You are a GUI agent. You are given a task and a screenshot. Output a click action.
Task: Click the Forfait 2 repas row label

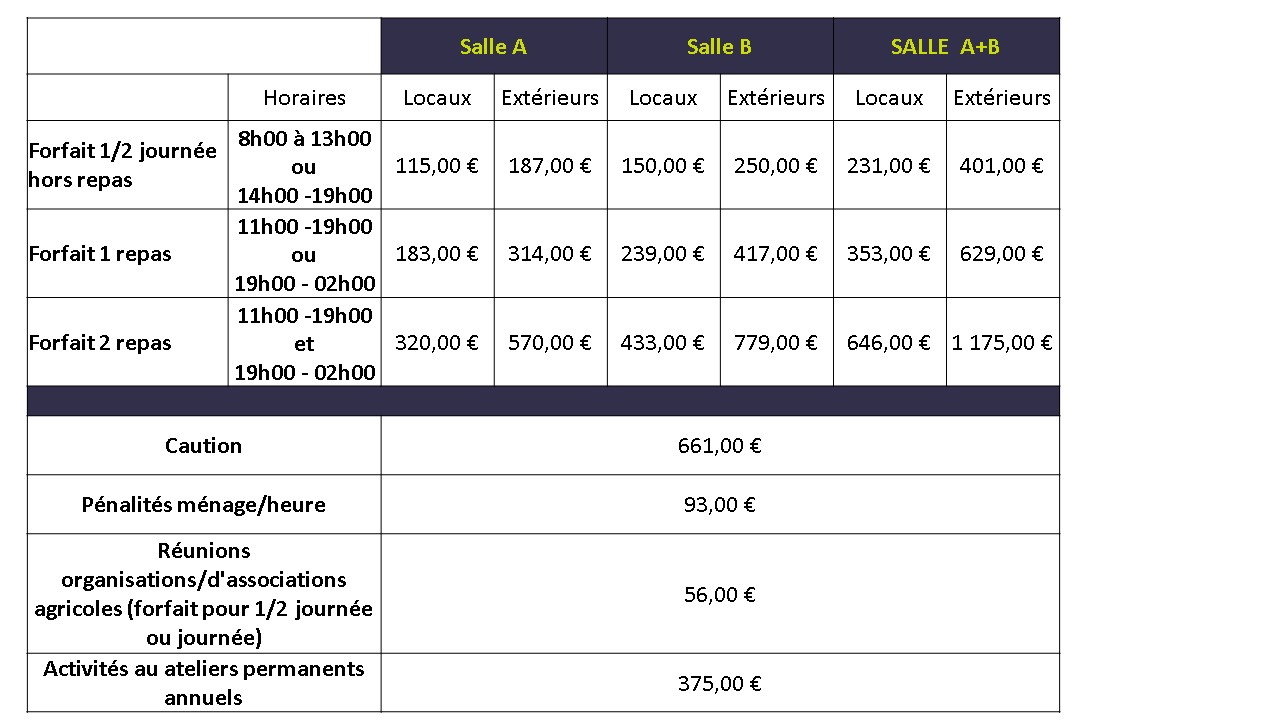click(100, 343)
